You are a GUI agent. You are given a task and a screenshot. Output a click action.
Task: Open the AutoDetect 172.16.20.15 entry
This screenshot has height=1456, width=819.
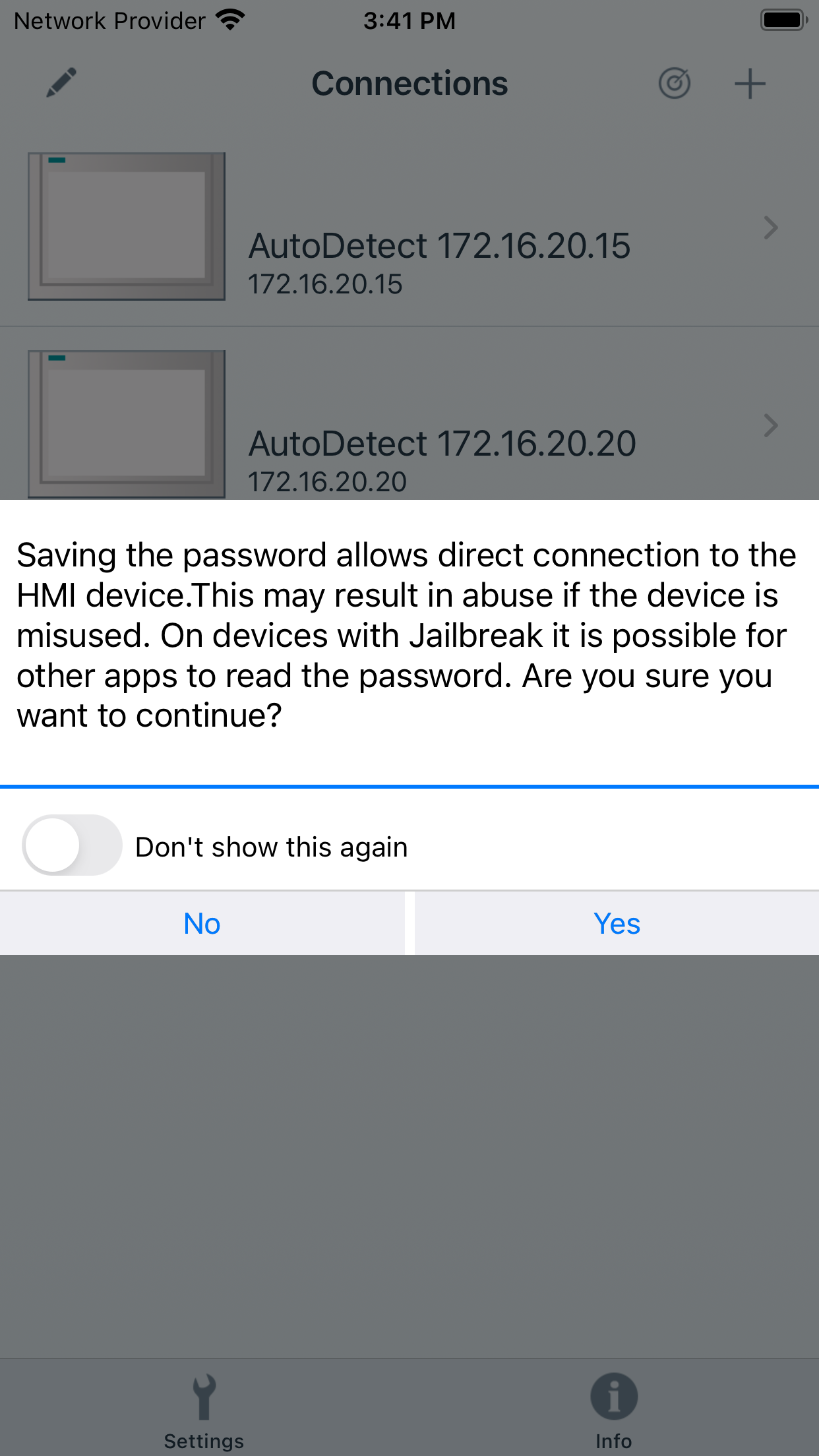point(409,228)
